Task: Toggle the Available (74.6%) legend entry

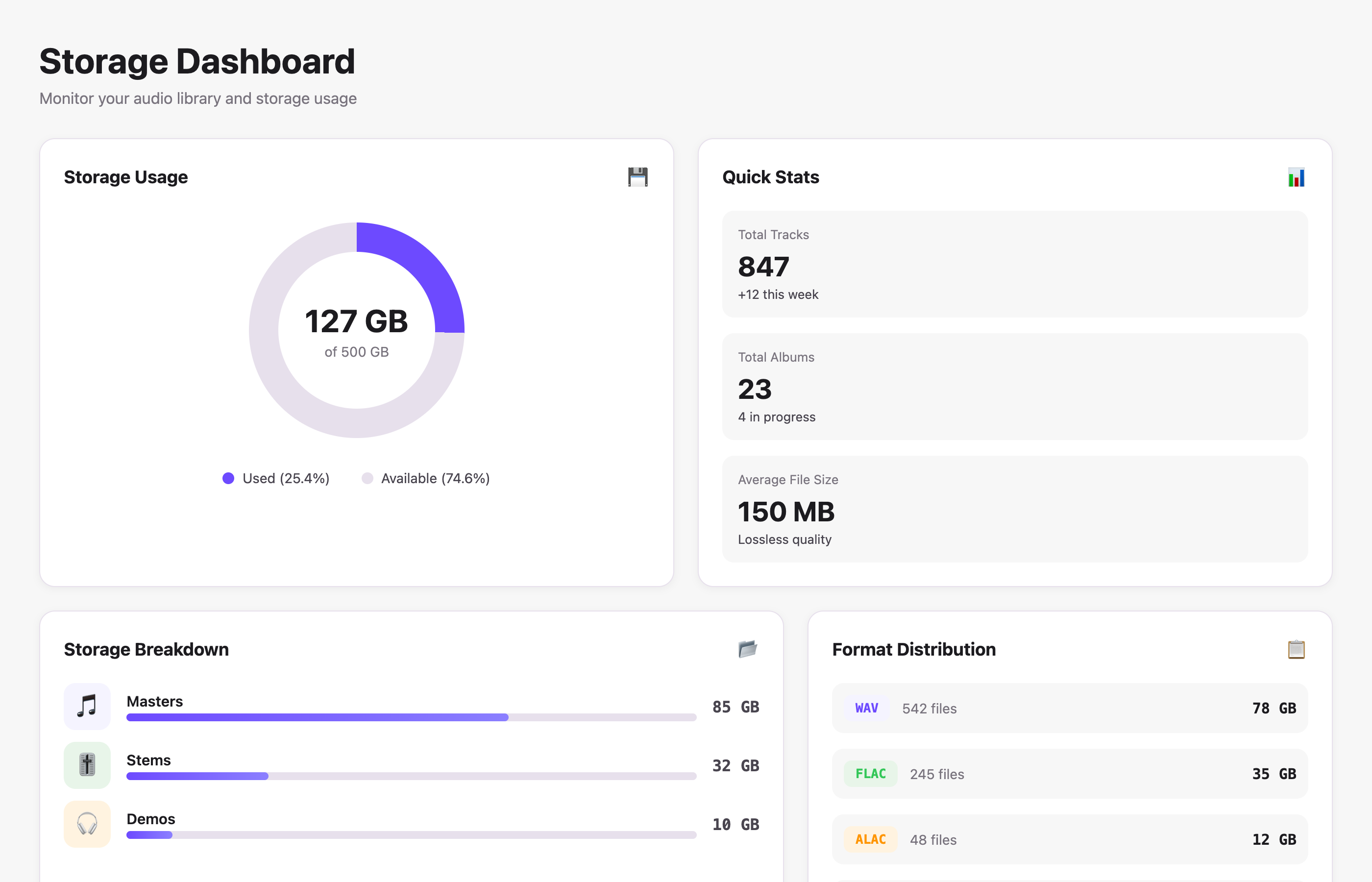Action: [427, 478]
